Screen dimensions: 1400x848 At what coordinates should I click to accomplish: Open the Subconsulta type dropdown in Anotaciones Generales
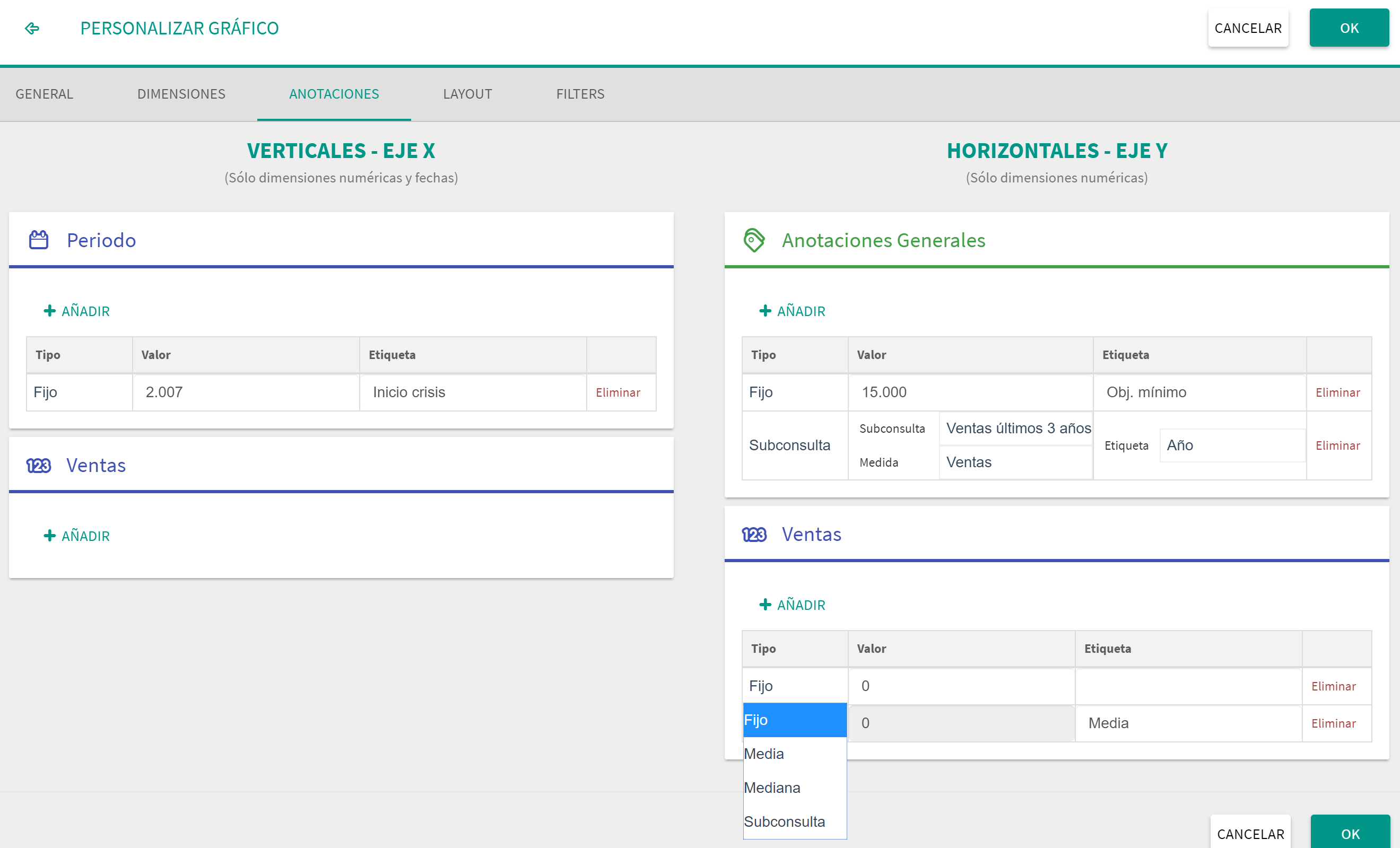click(795, 445)
